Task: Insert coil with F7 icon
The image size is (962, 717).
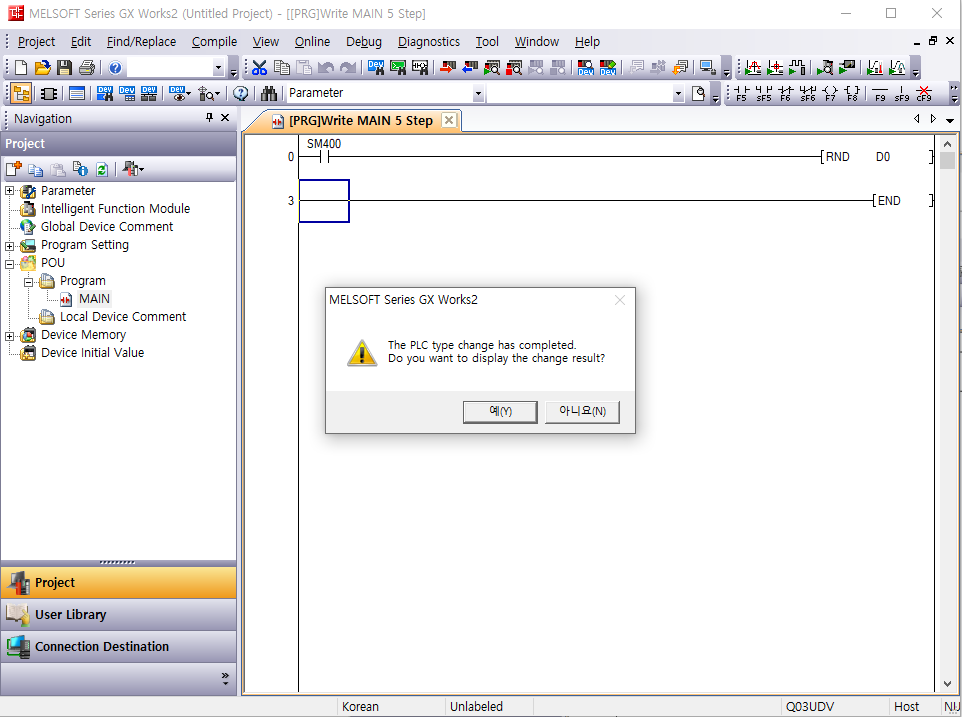Action: (x=830, y=93)
